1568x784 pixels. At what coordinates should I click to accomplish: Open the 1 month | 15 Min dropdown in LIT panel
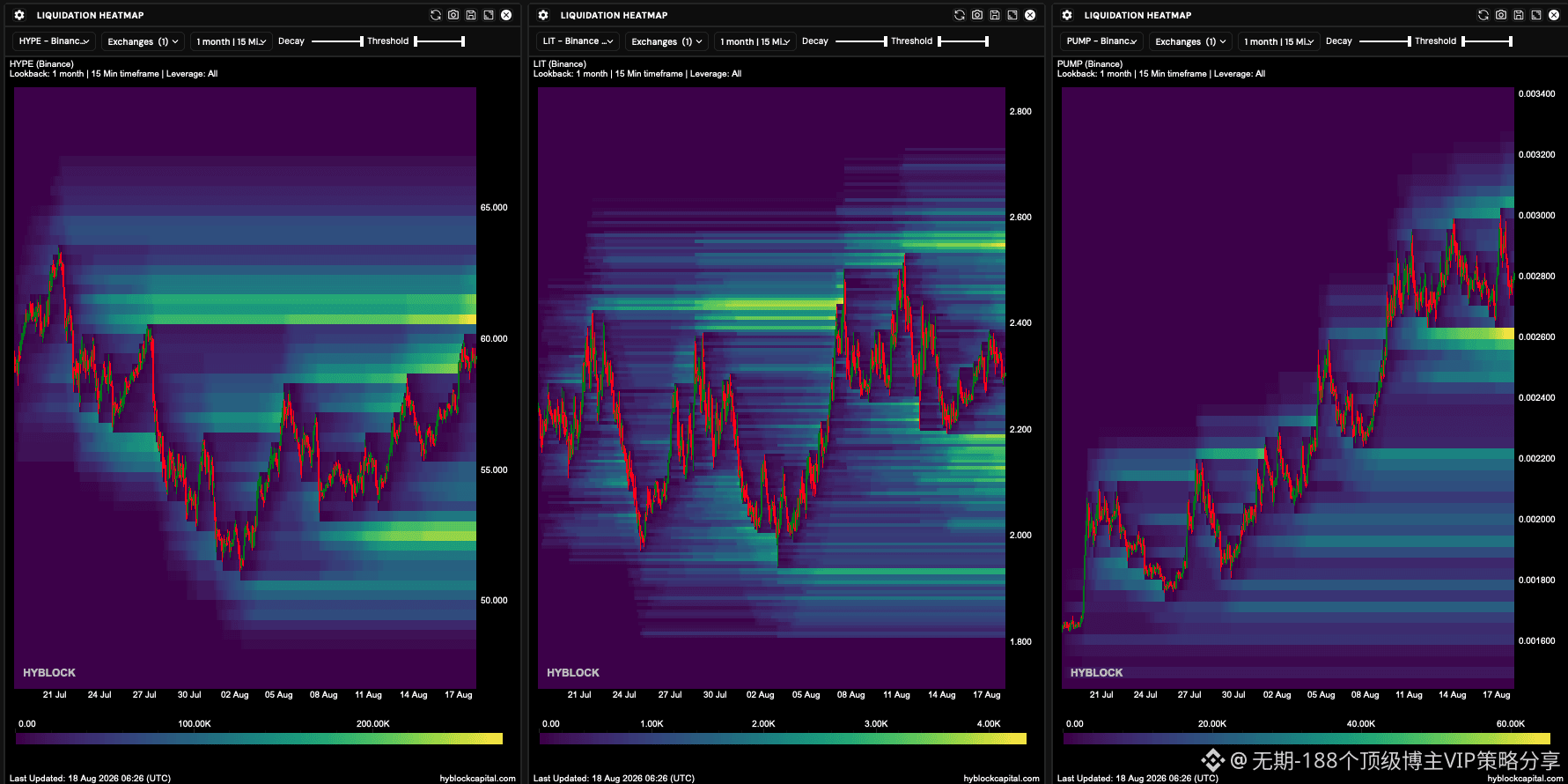tap(755, 41)
